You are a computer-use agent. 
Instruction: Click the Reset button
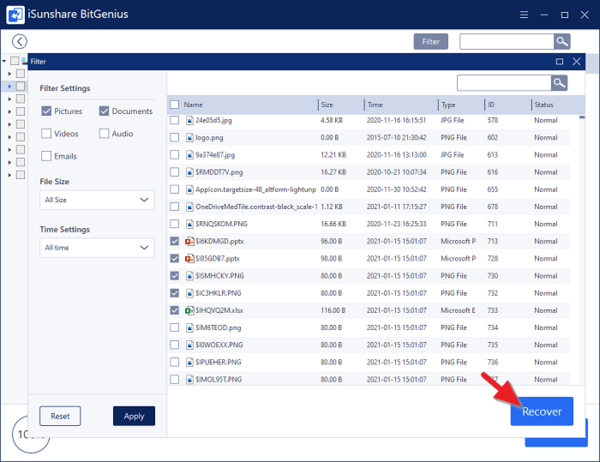point(60,416)
